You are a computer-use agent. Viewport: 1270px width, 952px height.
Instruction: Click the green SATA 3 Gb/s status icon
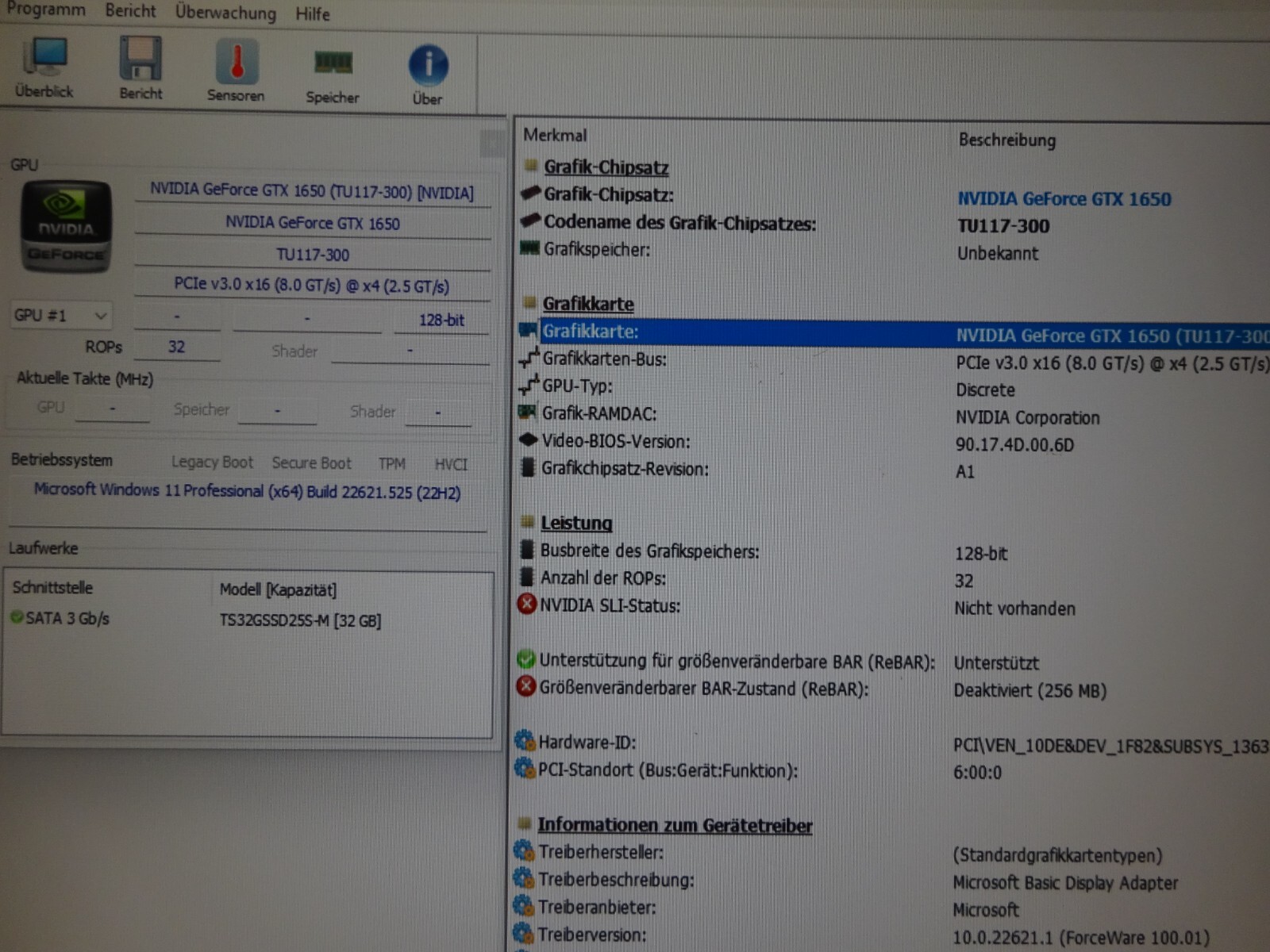[17, 616]
